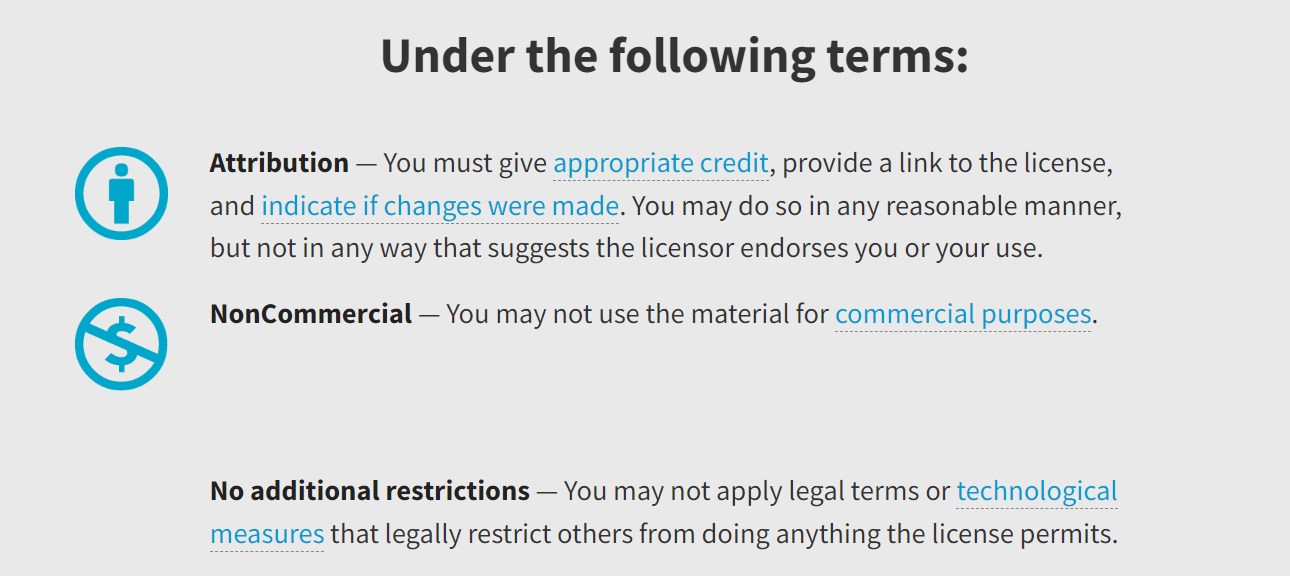Follow the "commercial purposes" link
This screenshot has height=576, width=1290.
[963, 314]
